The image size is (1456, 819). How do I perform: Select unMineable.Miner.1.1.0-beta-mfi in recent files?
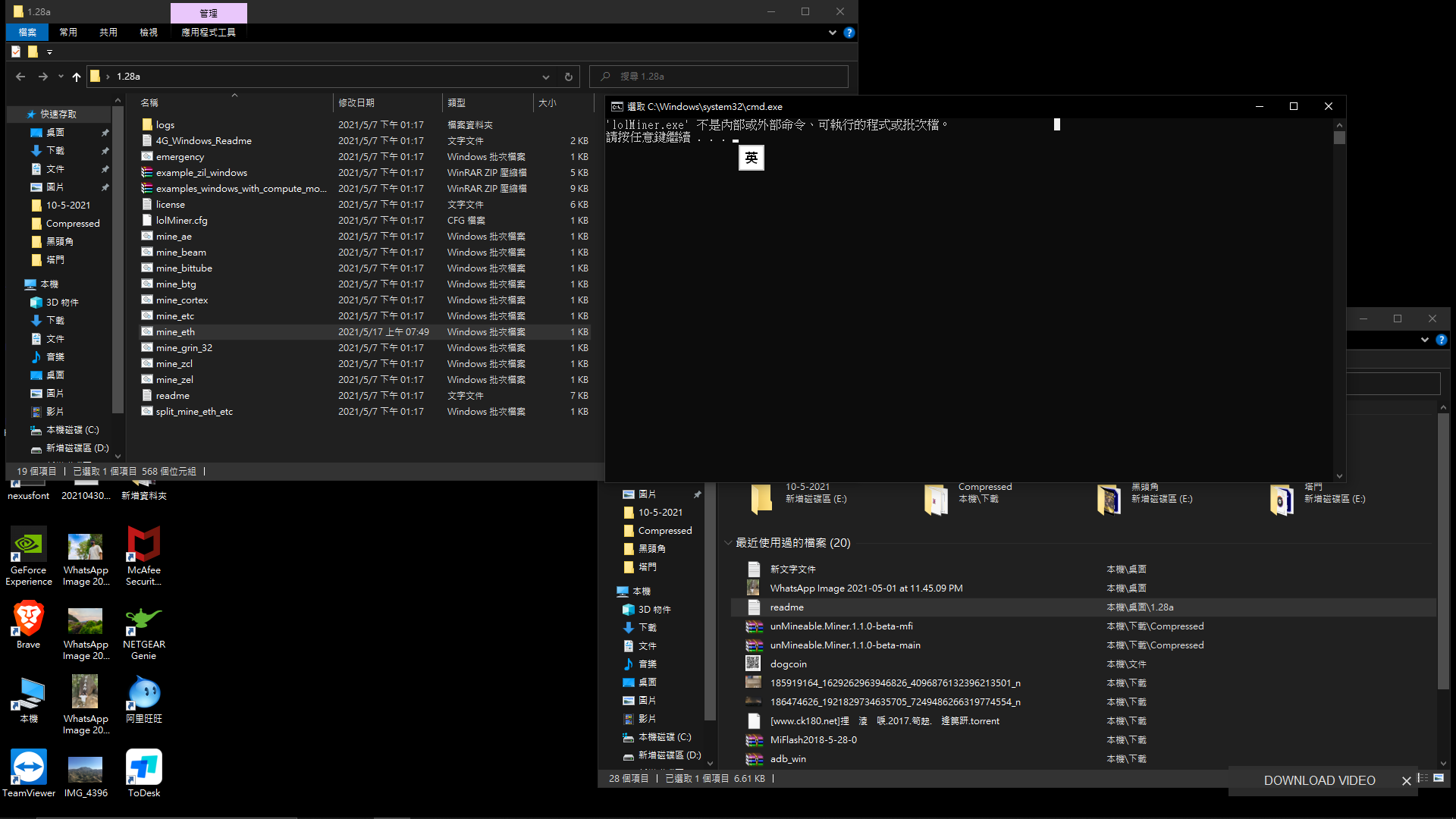coord(841,626)
